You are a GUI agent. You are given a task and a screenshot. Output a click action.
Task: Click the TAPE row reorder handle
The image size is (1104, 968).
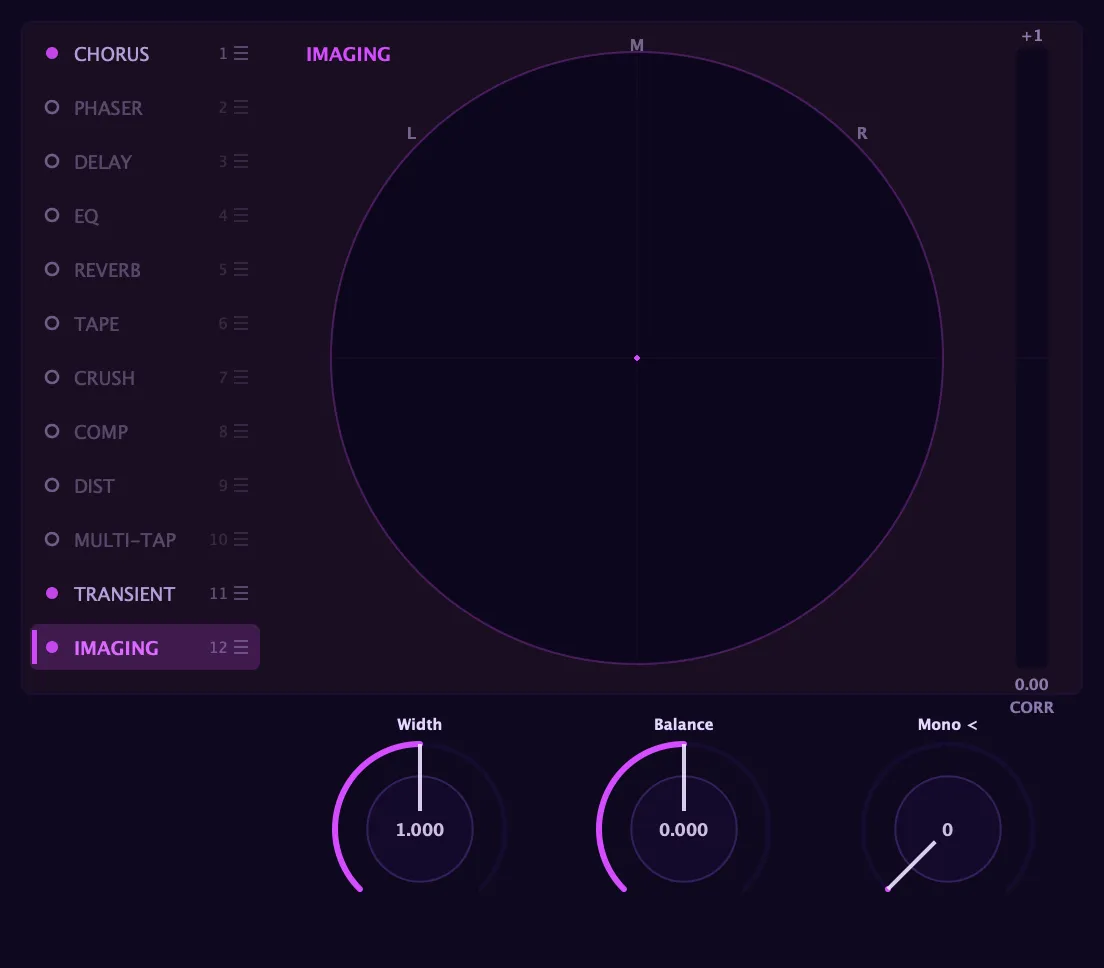coord(241,323)
